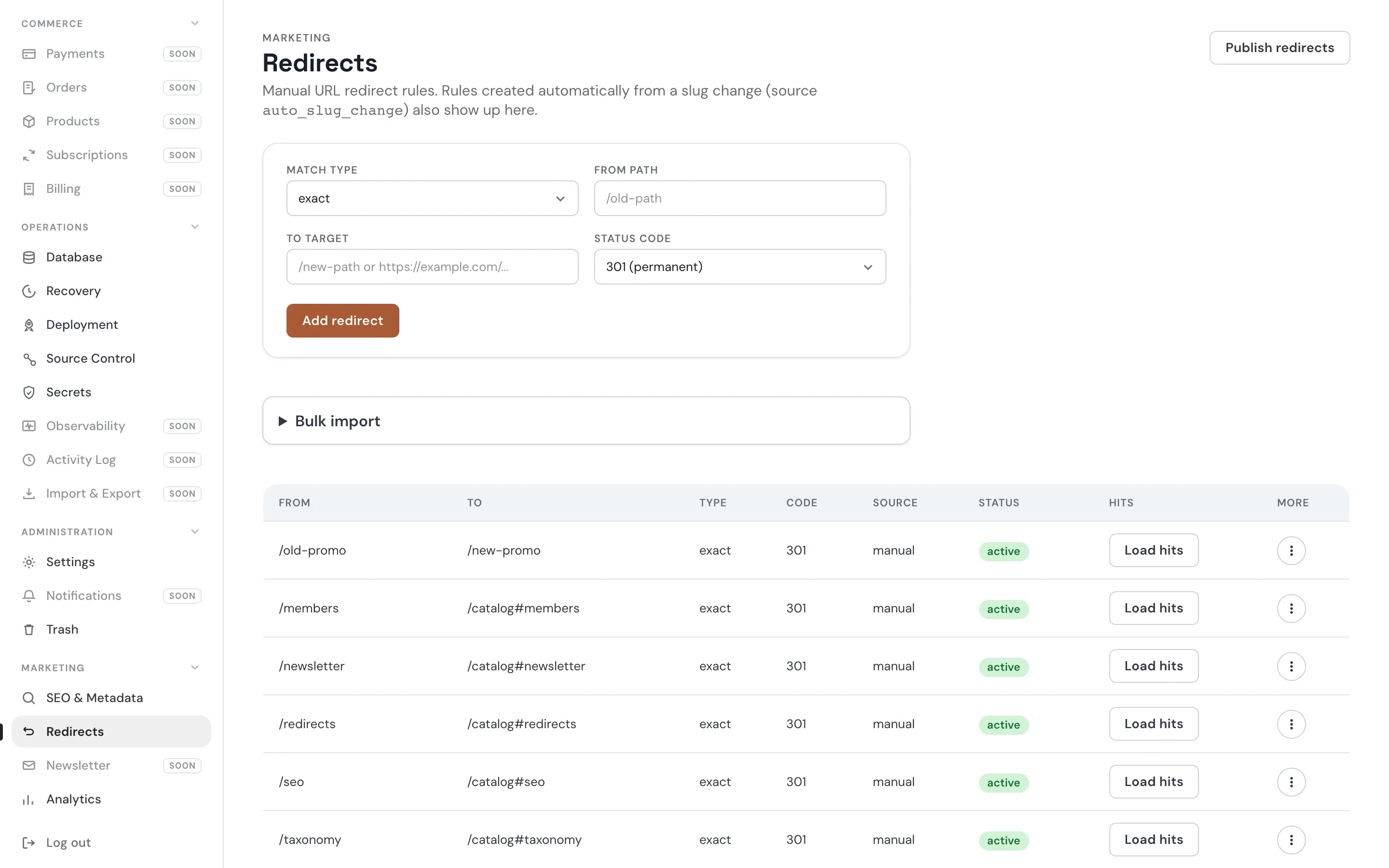Click the Recovery clock icon
The image size is (1389, 868).
point(29,291)
